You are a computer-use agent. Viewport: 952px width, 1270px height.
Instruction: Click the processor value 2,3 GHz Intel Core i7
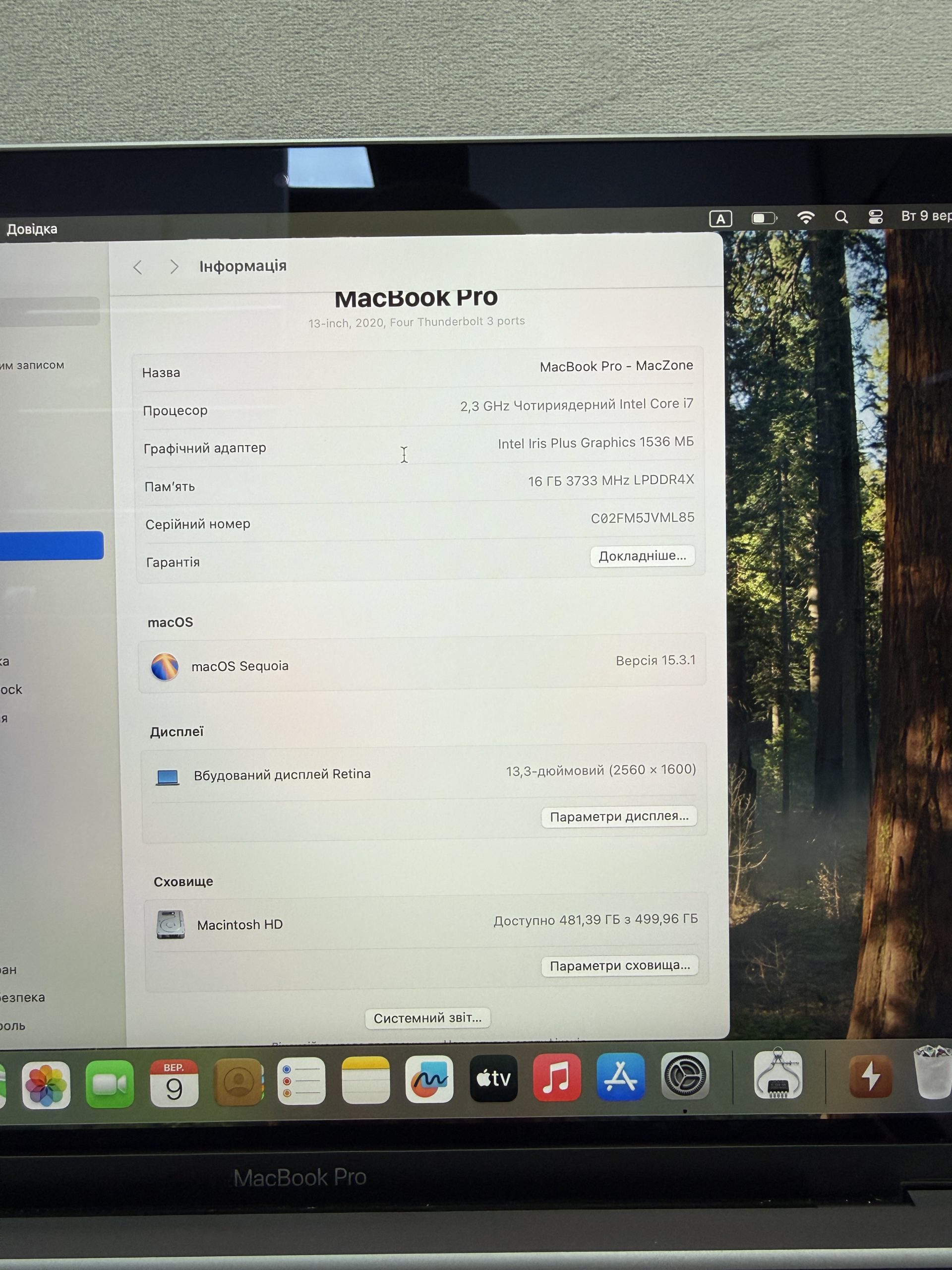(577, 405)
